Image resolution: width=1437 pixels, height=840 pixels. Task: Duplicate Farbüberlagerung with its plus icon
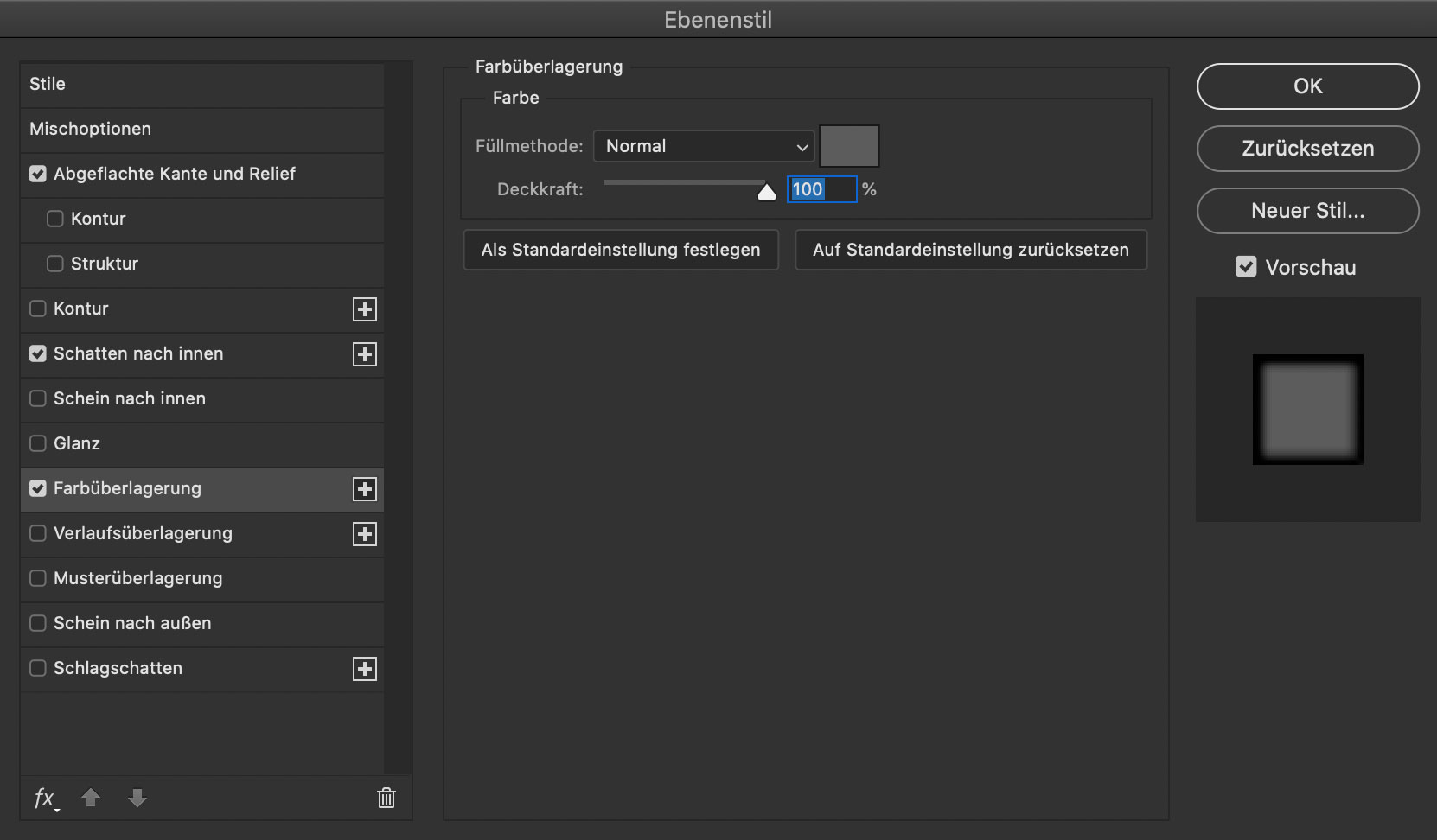(x=365, y=489)
